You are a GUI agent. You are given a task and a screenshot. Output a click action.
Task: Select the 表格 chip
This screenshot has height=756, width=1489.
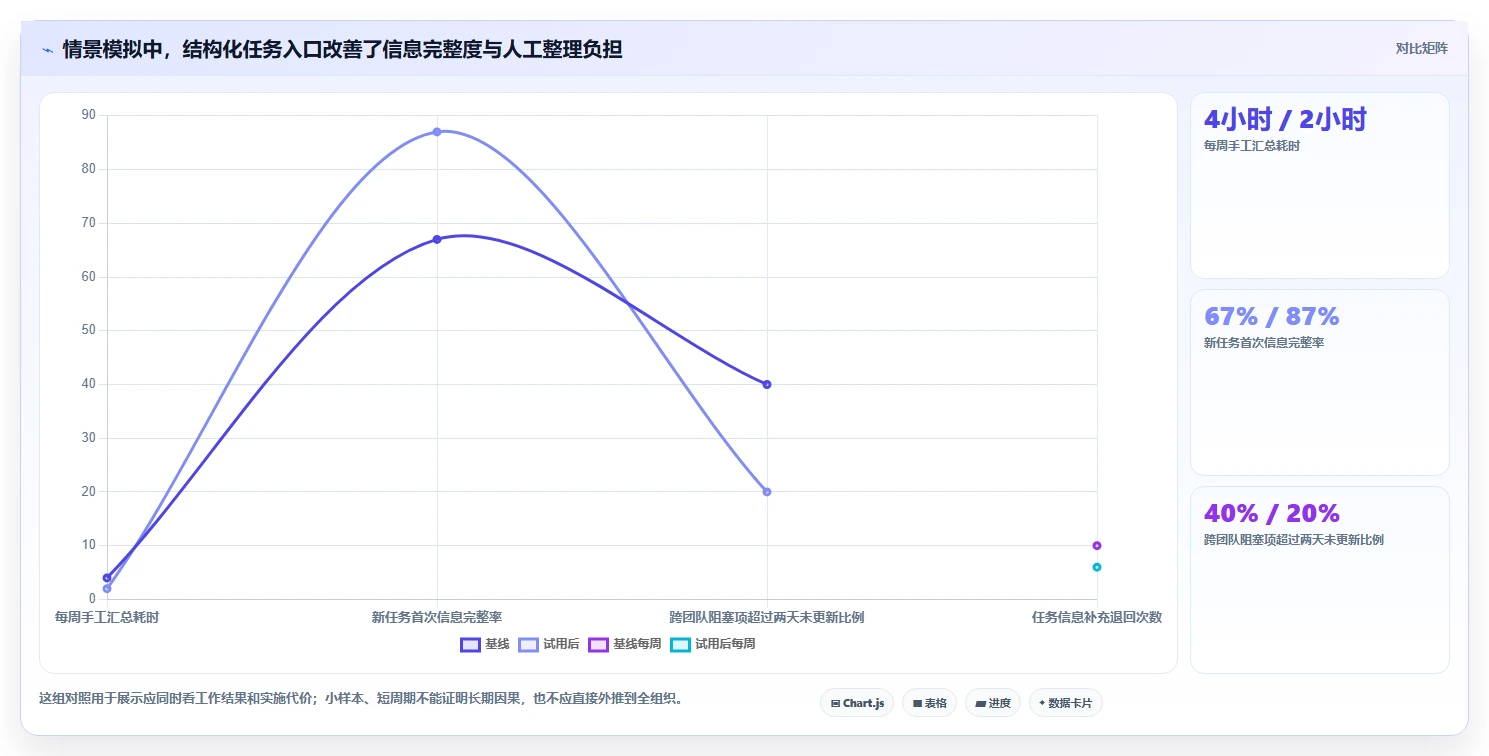point(929,703)
